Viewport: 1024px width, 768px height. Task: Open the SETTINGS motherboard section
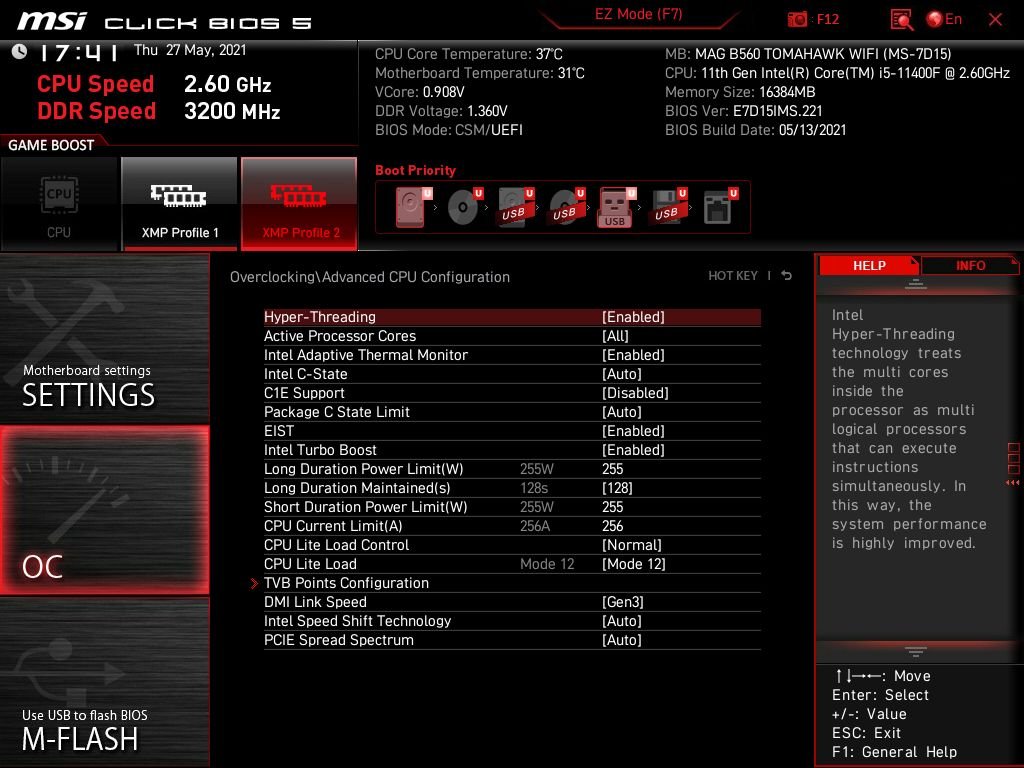[104, 338]
